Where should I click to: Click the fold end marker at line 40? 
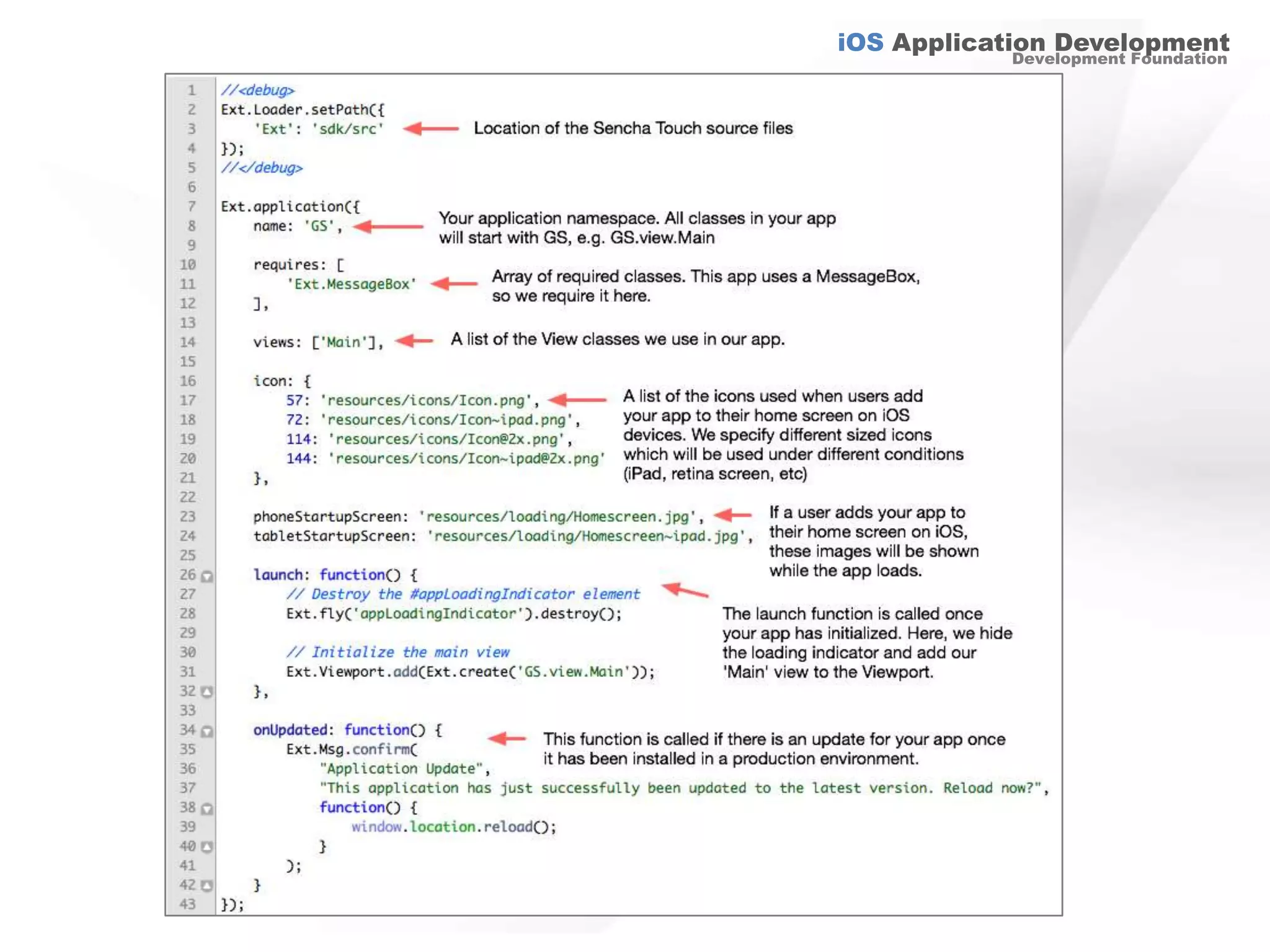[207, 847]
